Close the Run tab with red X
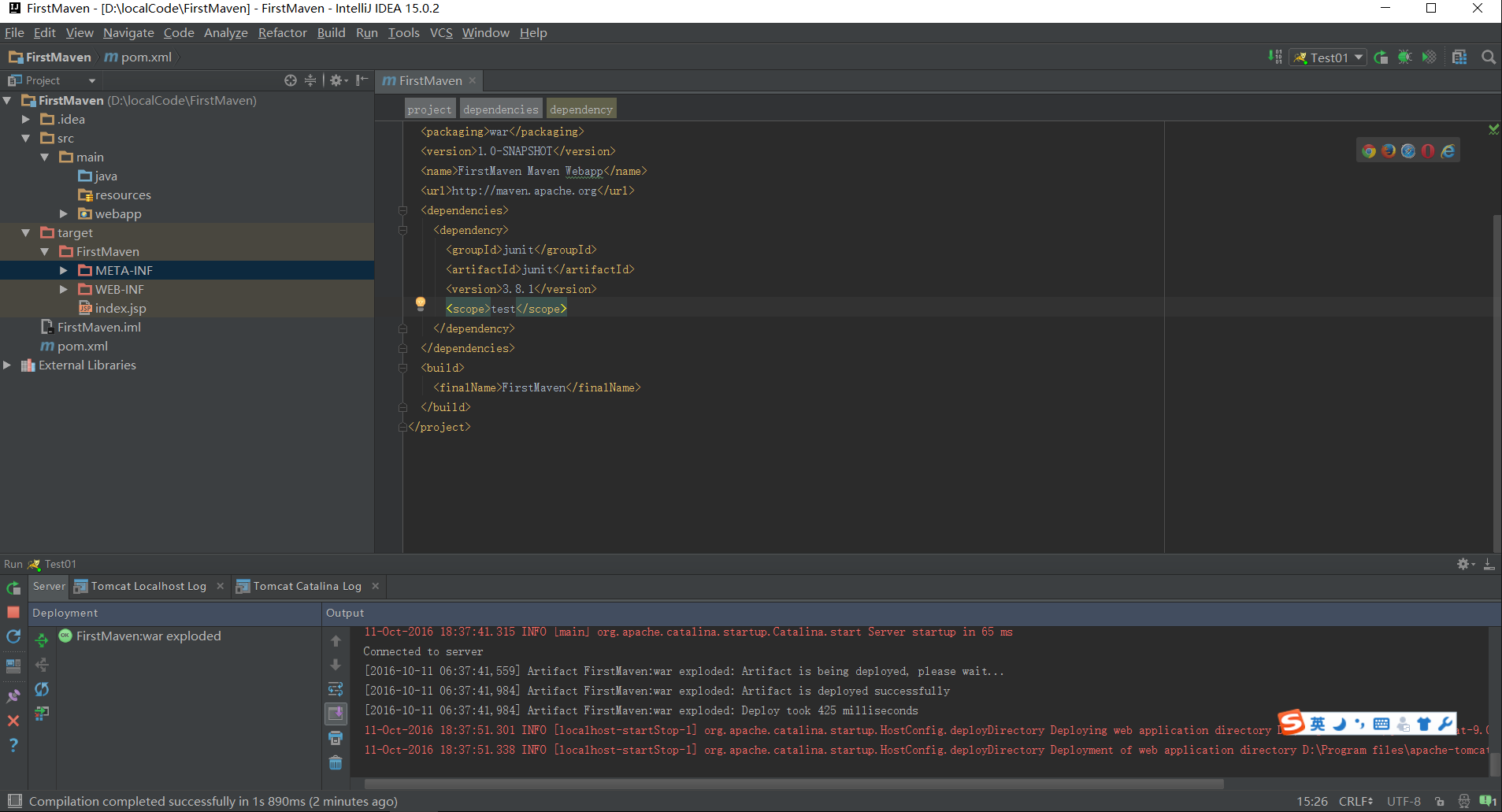 13,721
